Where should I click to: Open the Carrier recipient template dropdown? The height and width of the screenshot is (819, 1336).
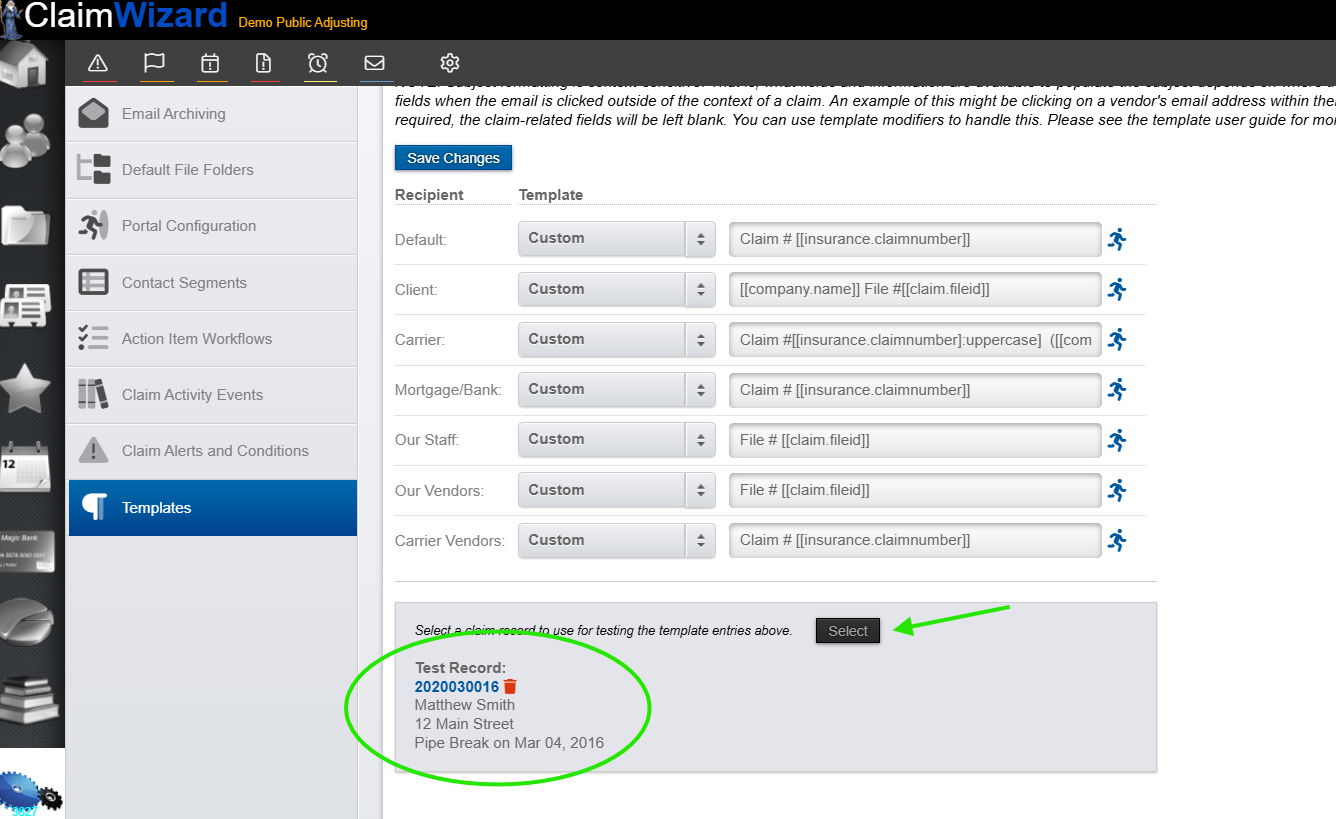click(617, 339)
